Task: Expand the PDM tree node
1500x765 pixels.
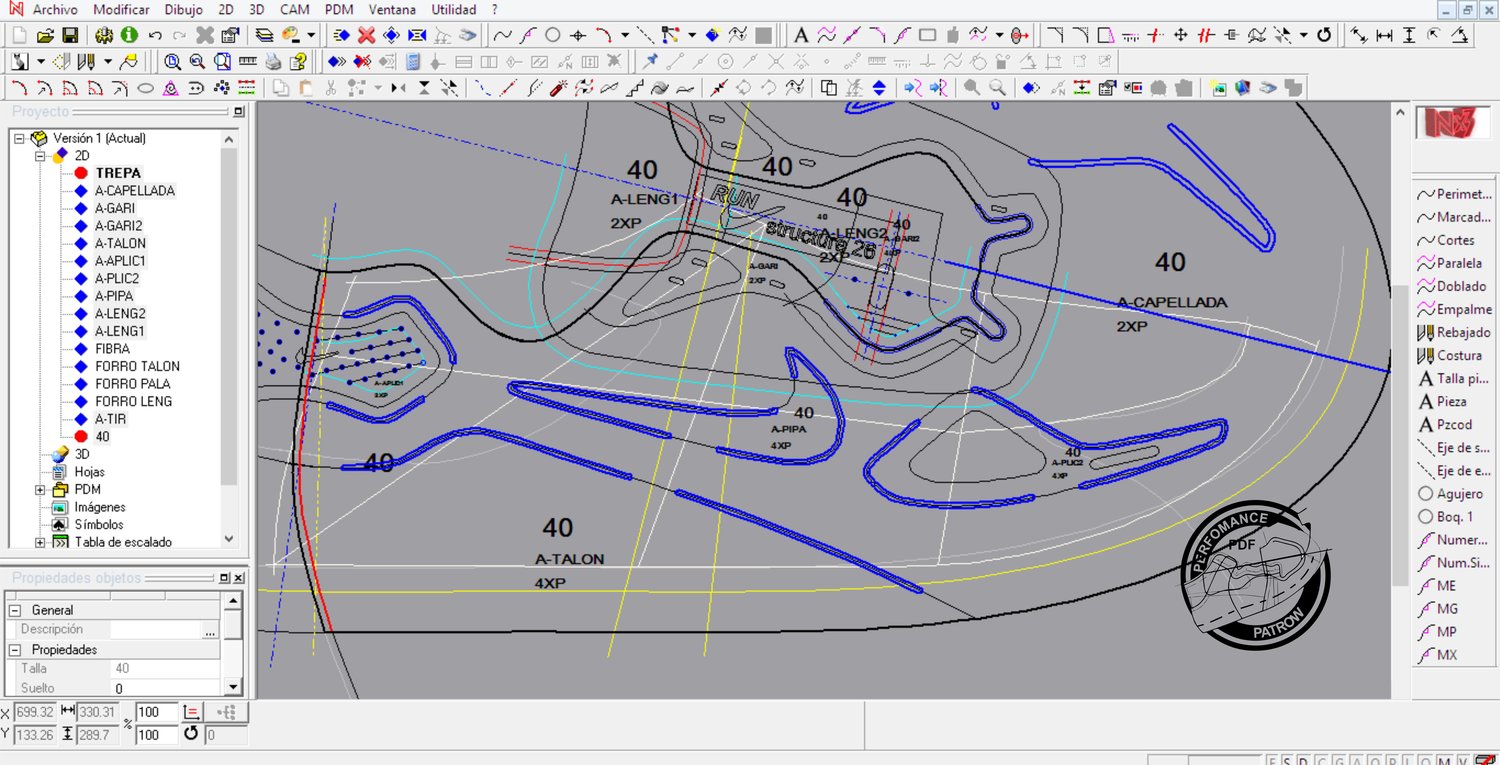Action: coord(40,490)
